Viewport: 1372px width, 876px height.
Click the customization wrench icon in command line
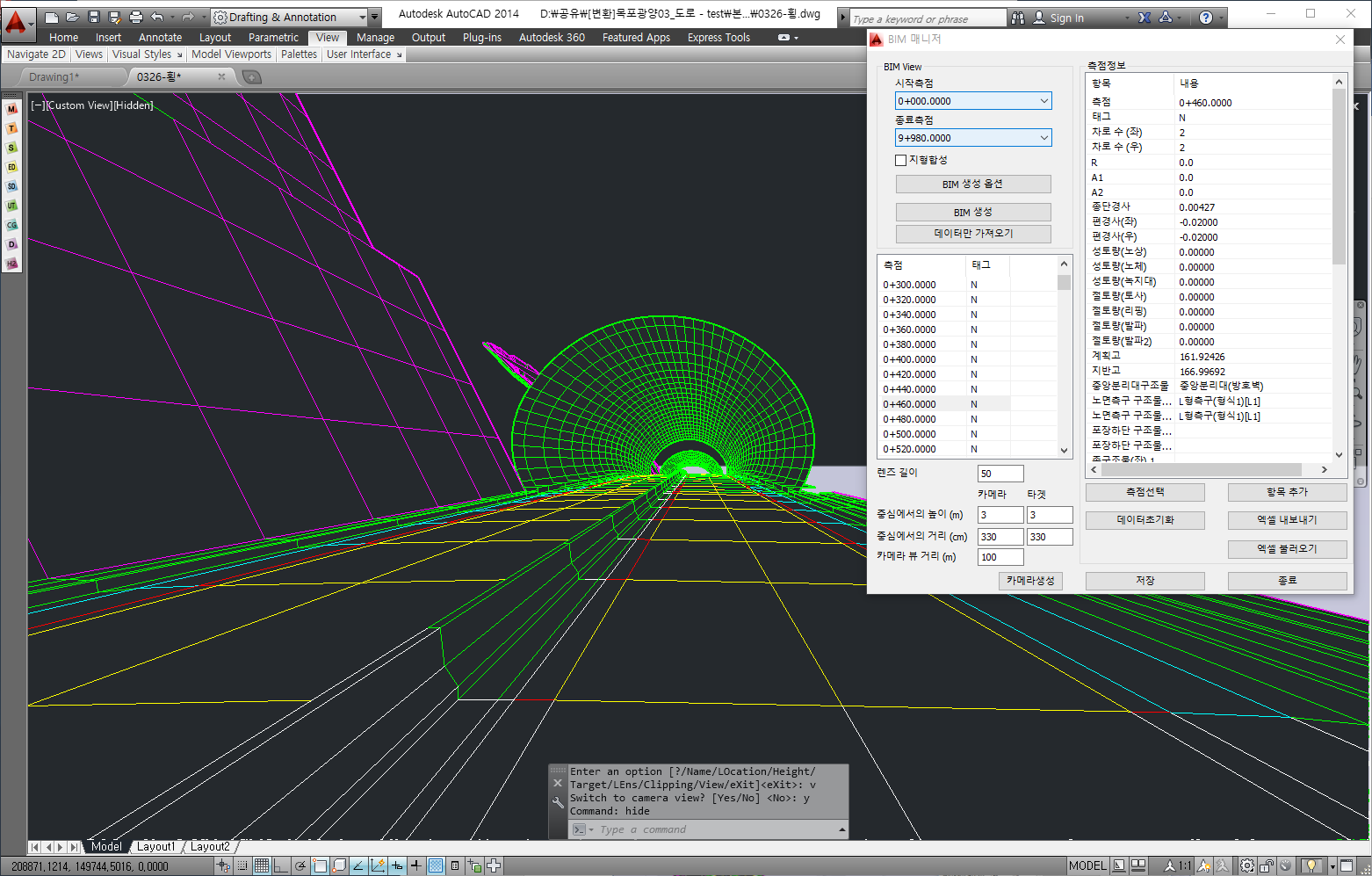click(x=558, y=802)
